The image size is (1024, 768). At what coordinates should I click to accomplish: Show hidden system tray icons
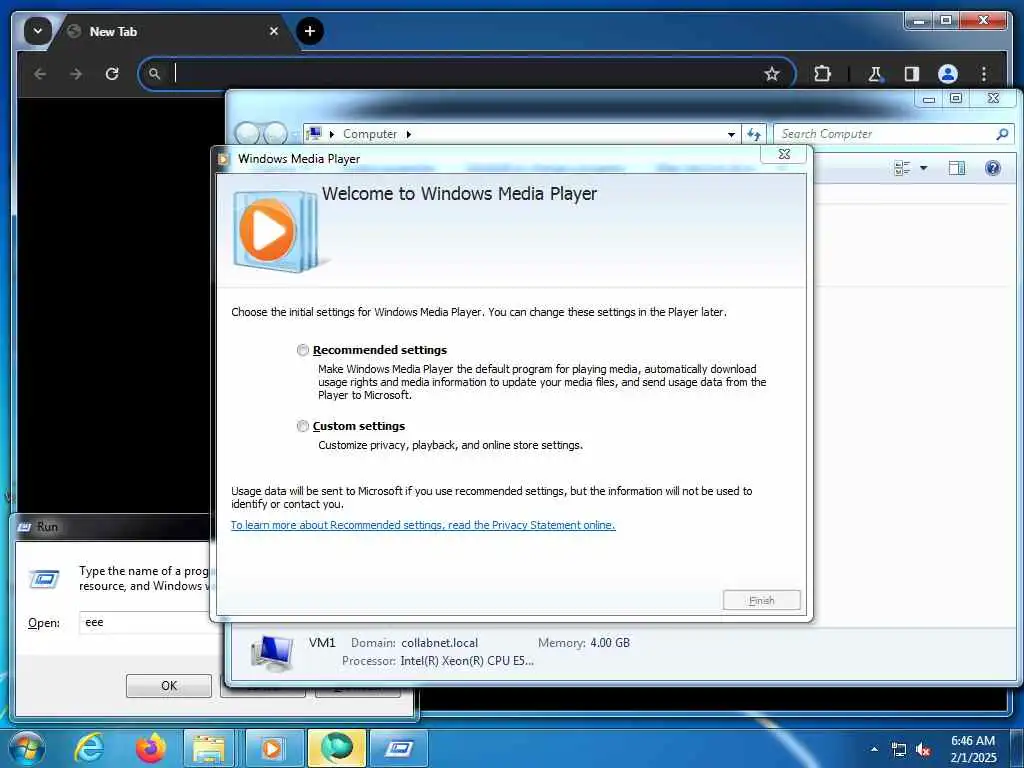point(874,749)
